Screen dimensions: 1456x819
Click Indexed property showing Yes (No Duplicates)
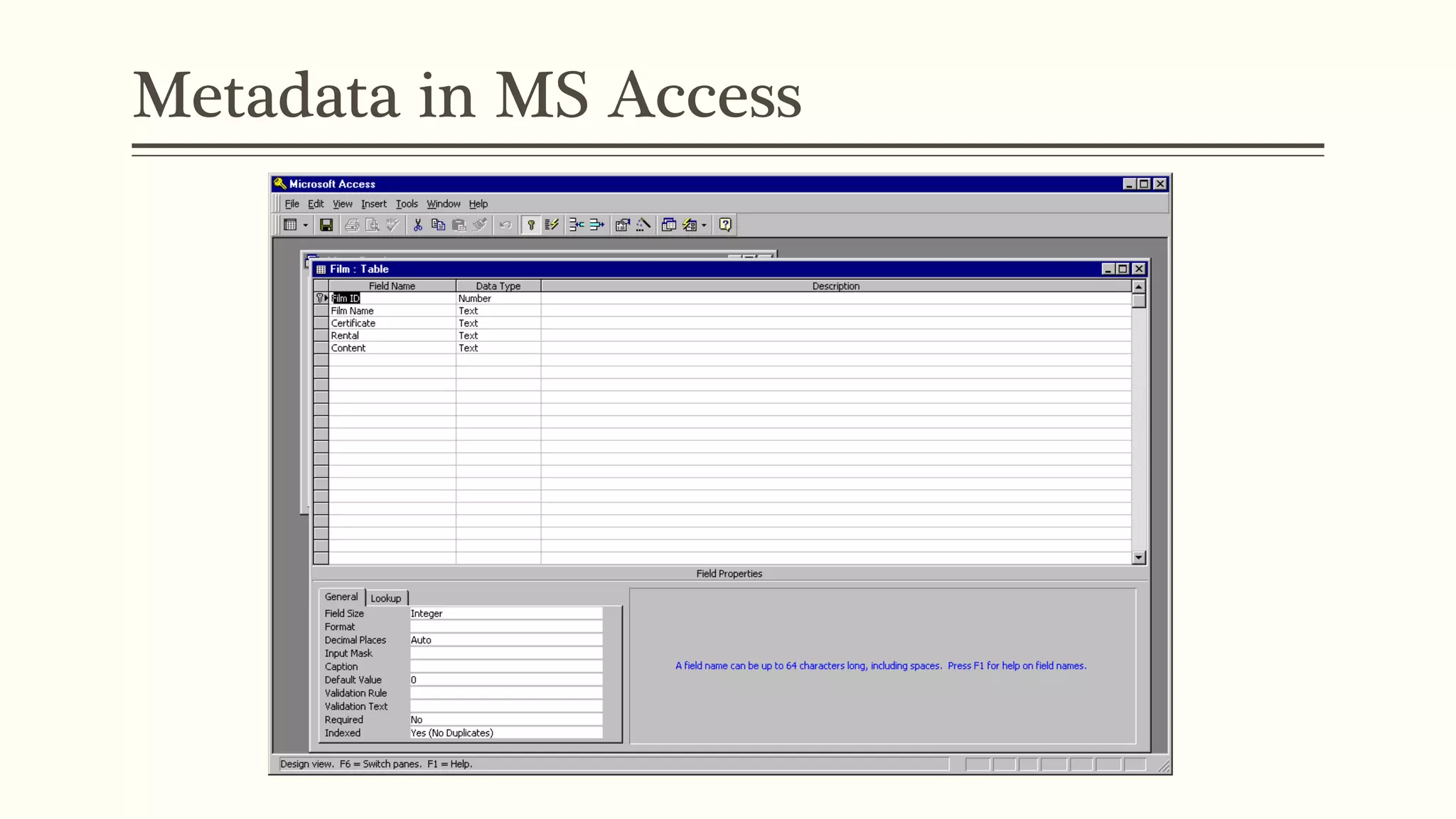pyautogui.click(x=506, y=733)
